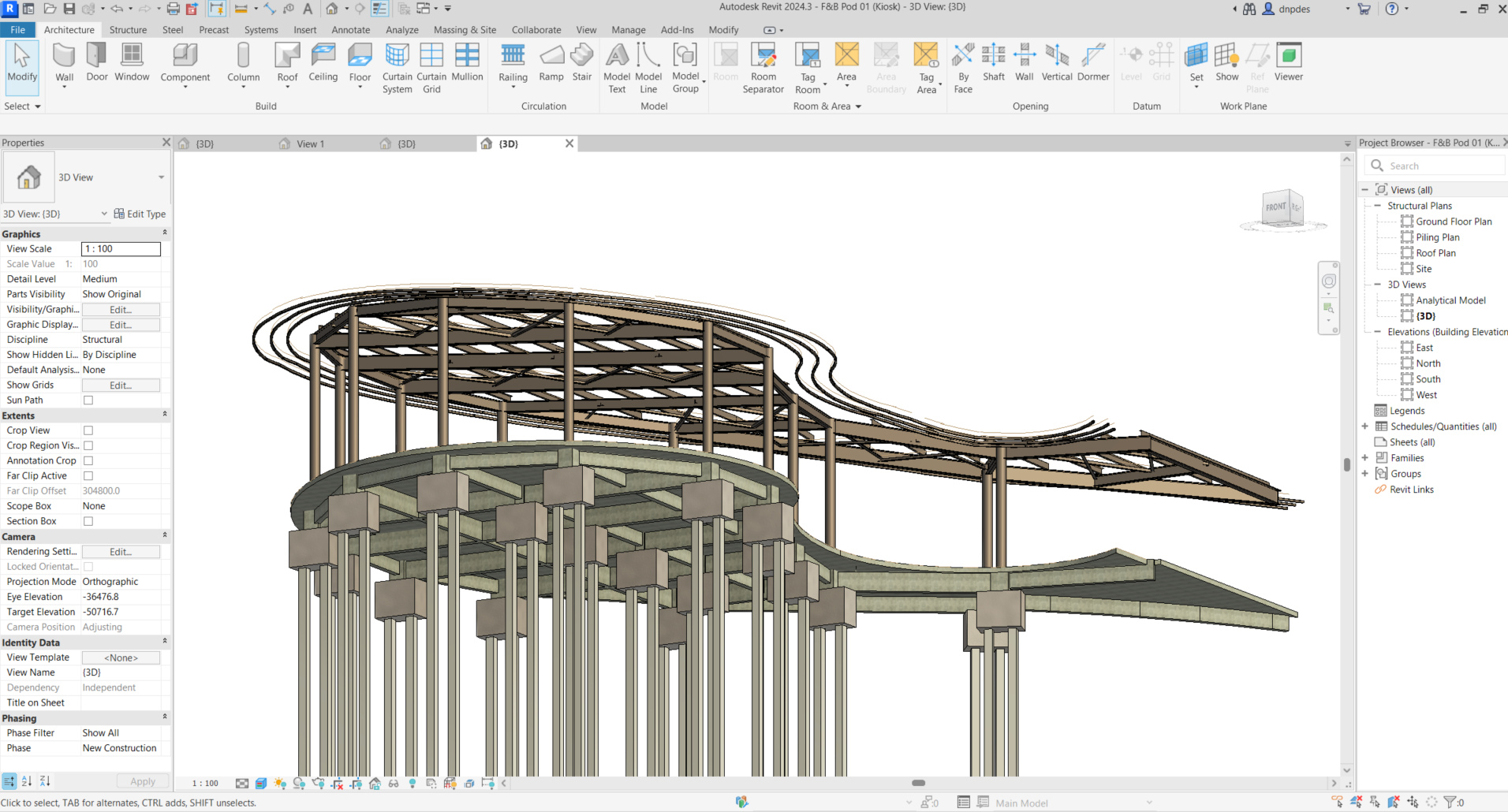Viewport: 1508px width, 812px height.
Task: Click the Shaft opening tool
Action: 993,62
